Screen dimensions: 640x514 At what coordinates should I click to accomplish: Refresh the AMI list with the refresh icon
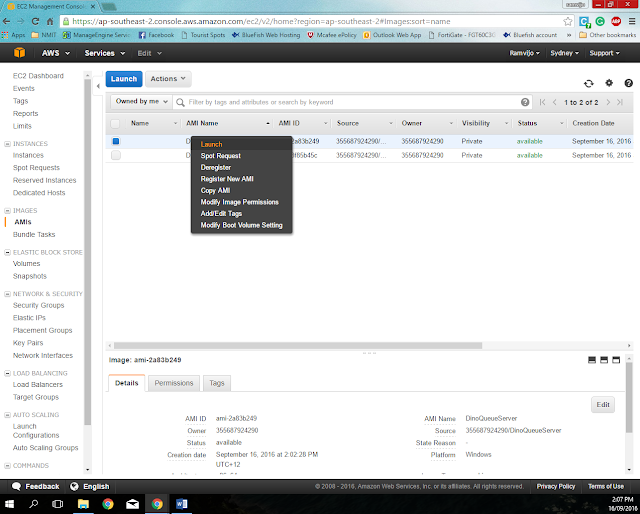[x=588, y=83]
